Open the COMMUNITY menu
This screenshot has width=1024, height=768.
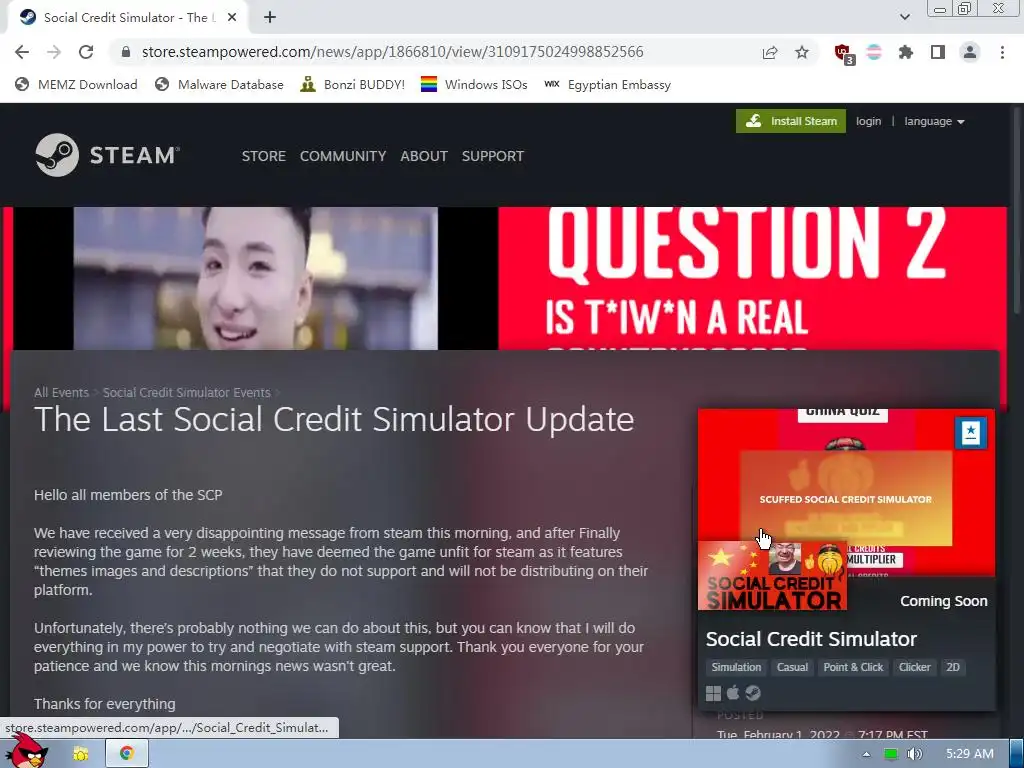pos(343,156)
